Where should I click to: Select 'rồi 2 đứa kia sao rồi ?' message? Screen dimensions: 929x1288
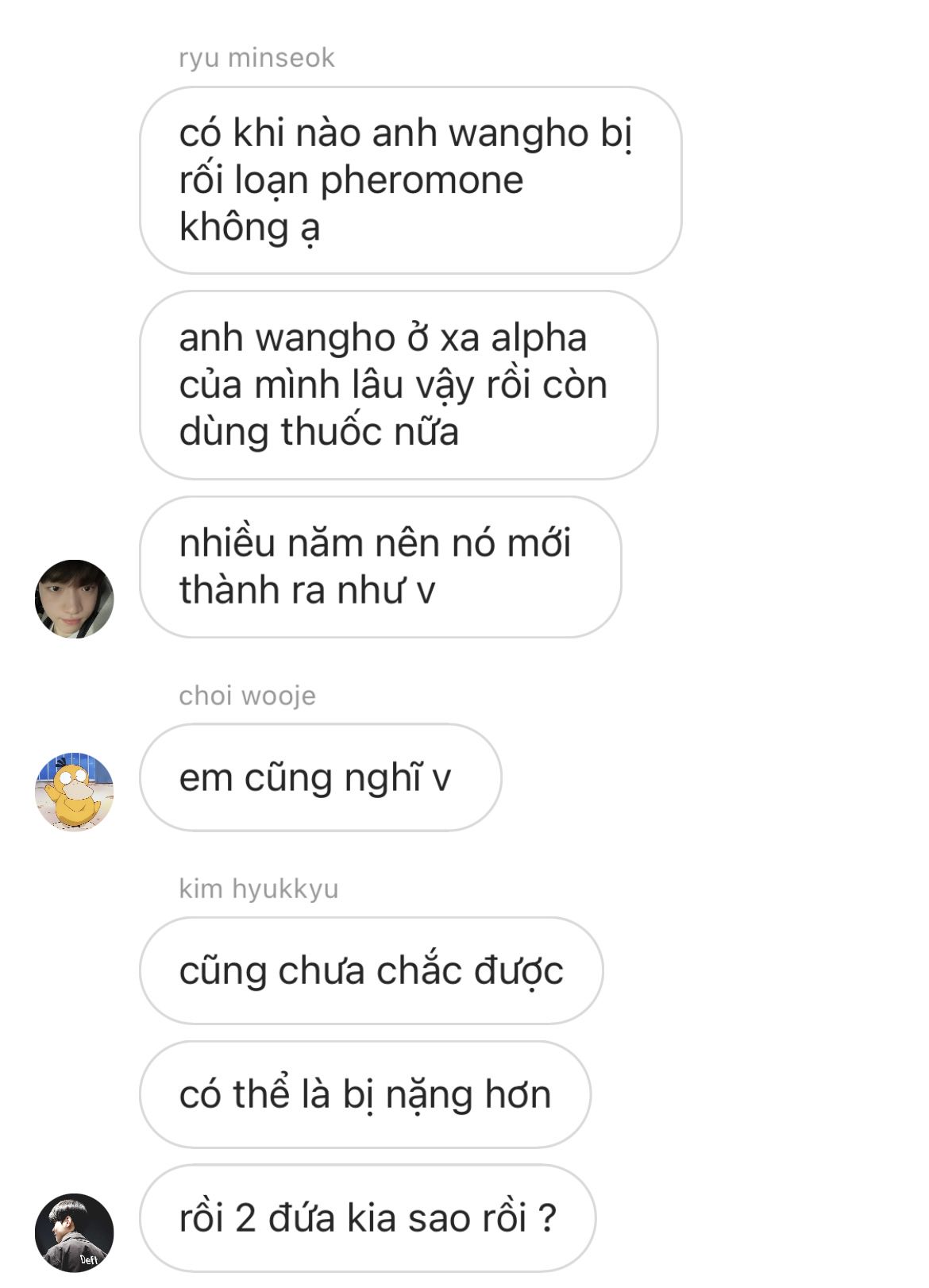click(368, 1218)
